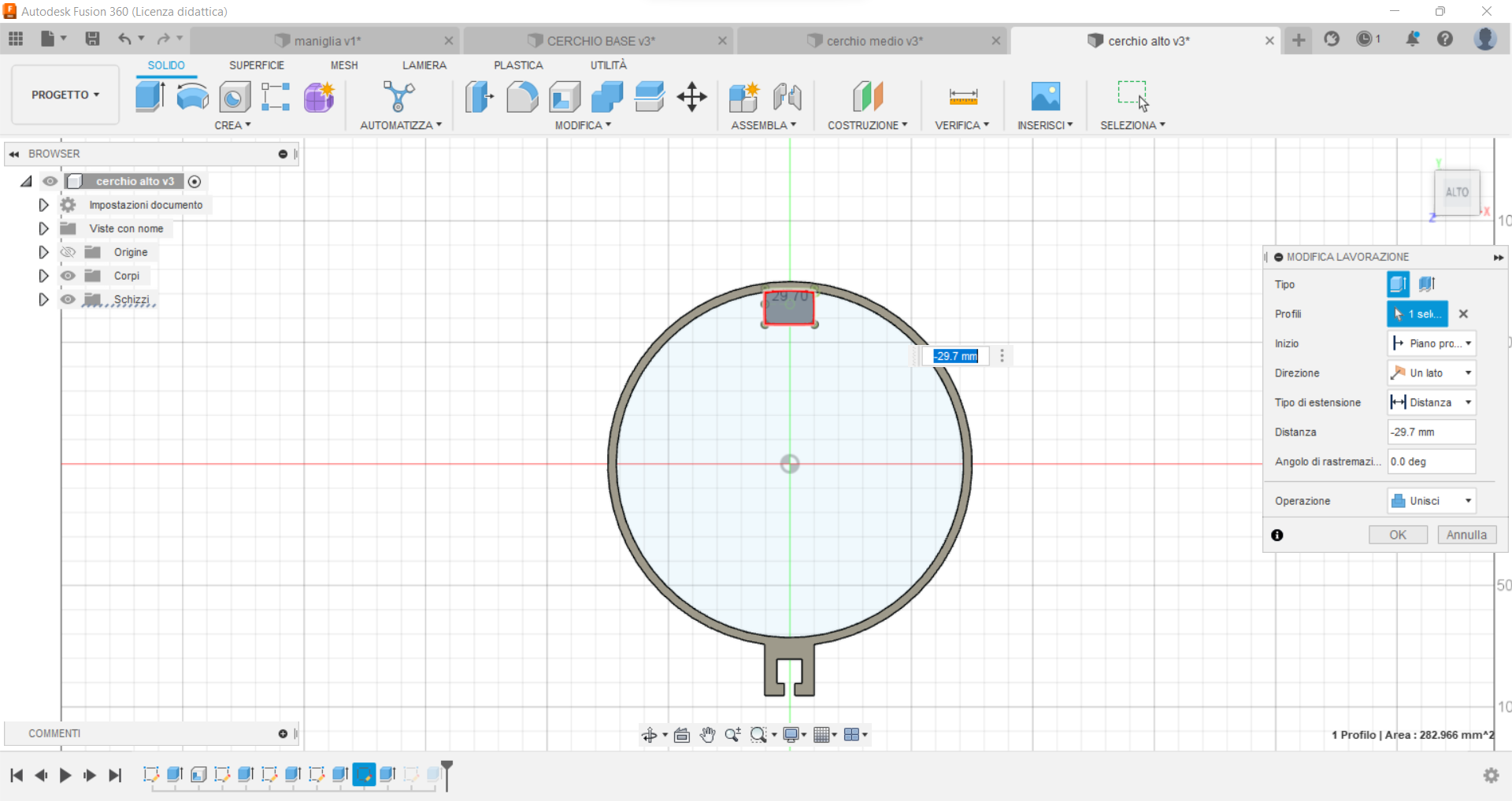The height and width of the screenshot is (801, 1512).
Task: Click the Joint icon in ASSEMBLA
Action: [787, 97]
